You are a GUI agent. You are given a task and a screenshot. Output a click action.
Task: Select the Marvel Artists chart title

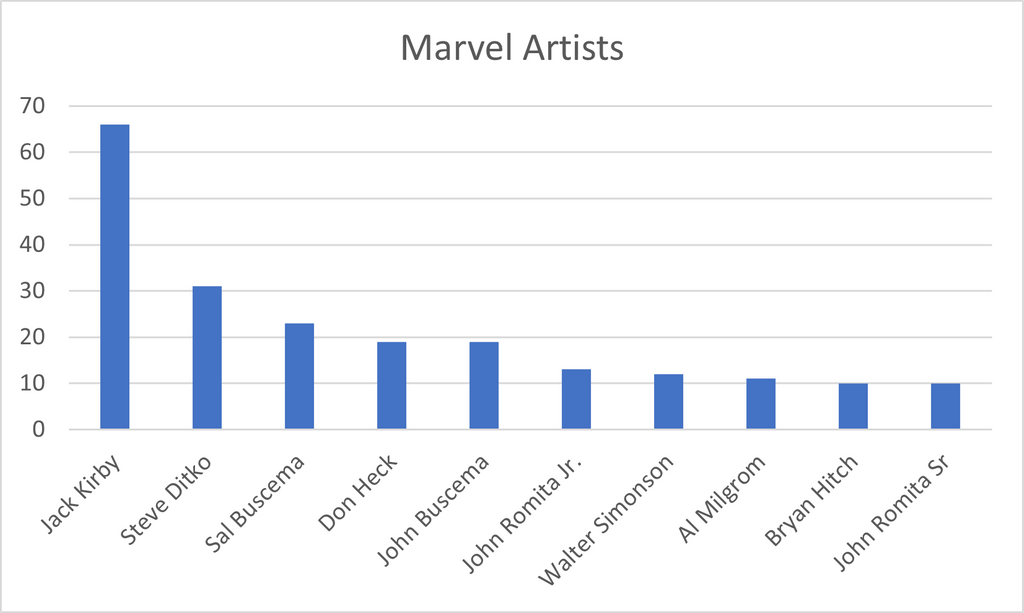pos(511,48)
